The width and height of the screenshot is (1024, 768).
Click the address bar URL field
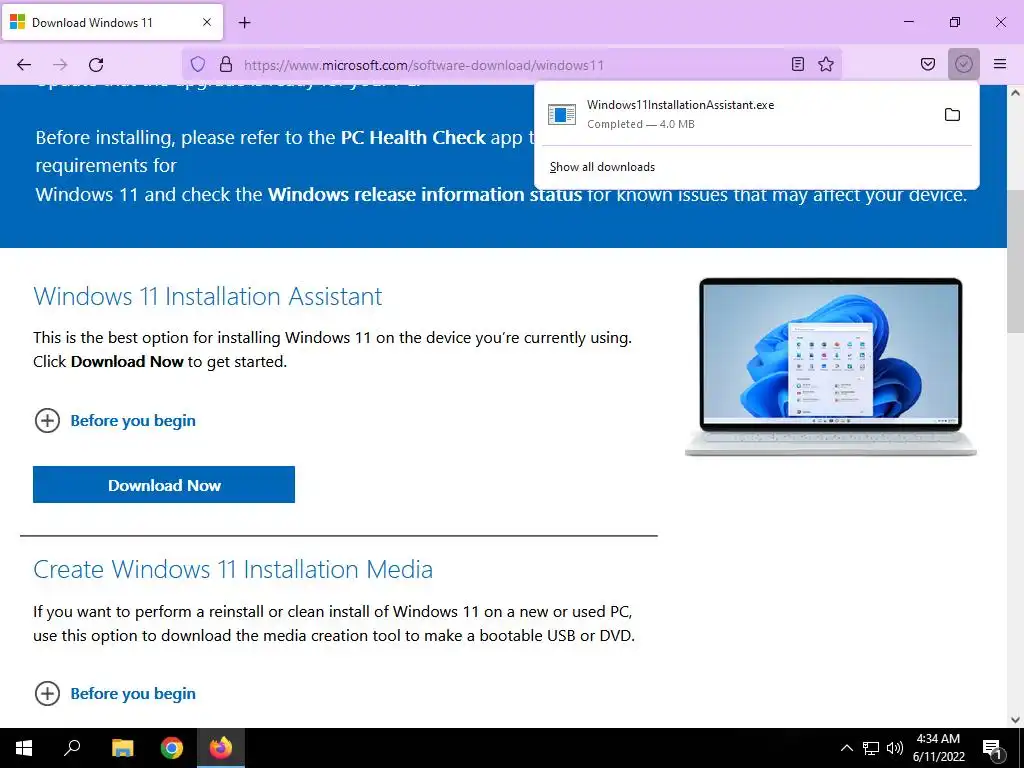coord(513,65)
